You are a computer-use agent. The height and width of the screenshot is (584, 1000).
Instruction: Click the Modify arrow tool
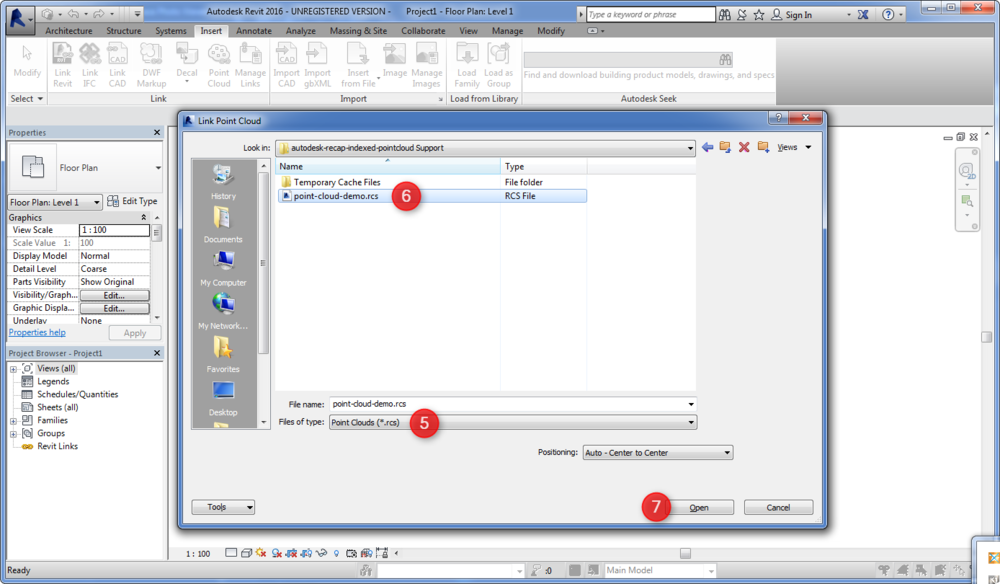click(x=27, y=61)
